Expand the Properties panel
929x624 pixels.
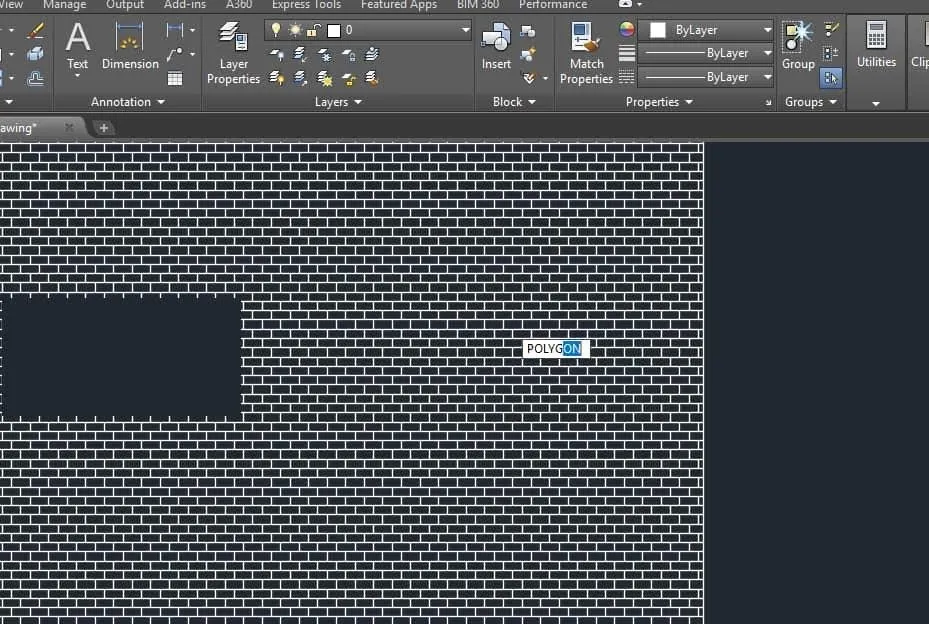pos(659,102)
